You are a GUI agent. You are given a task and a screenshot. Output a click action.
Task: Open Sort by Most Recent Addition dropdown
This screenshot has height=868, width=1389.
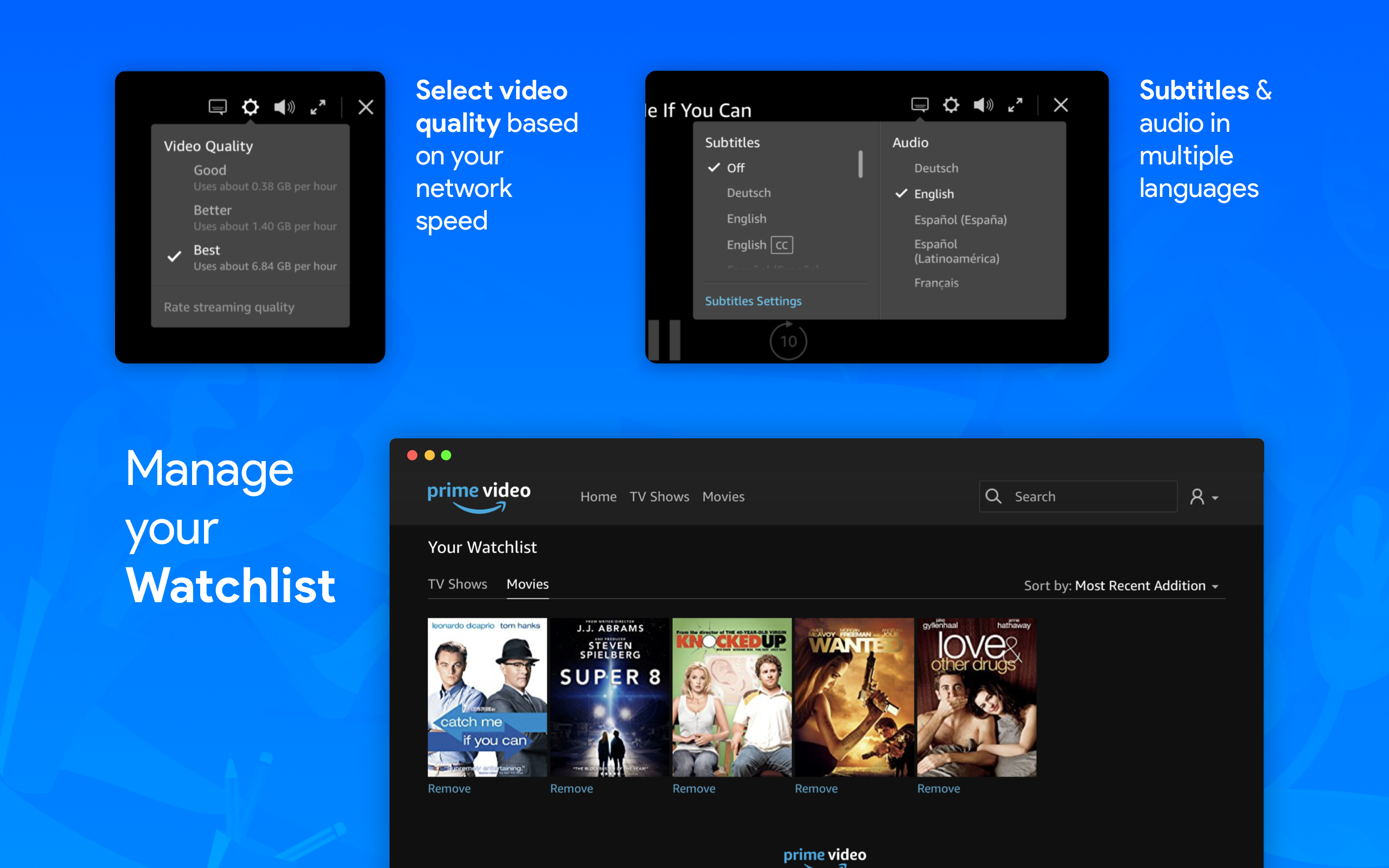click(x=1121, y=585)
